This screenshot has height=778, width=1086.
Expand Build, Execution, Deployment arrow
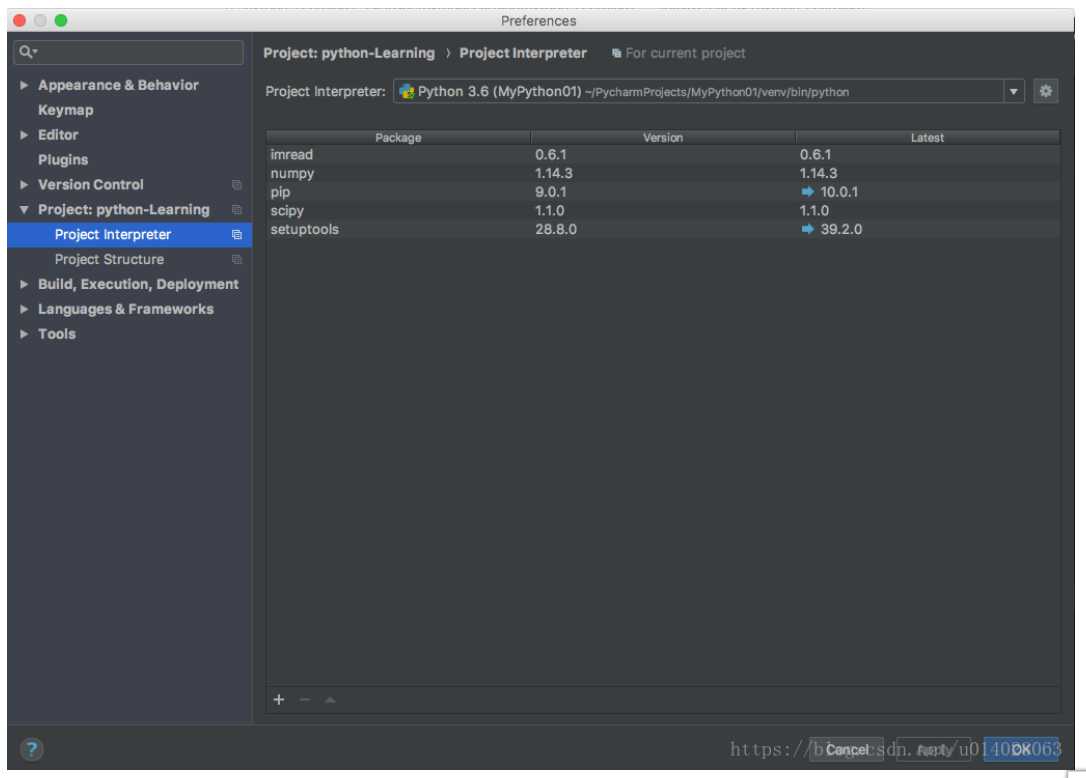pyautogui.click(x=24, y=285)
